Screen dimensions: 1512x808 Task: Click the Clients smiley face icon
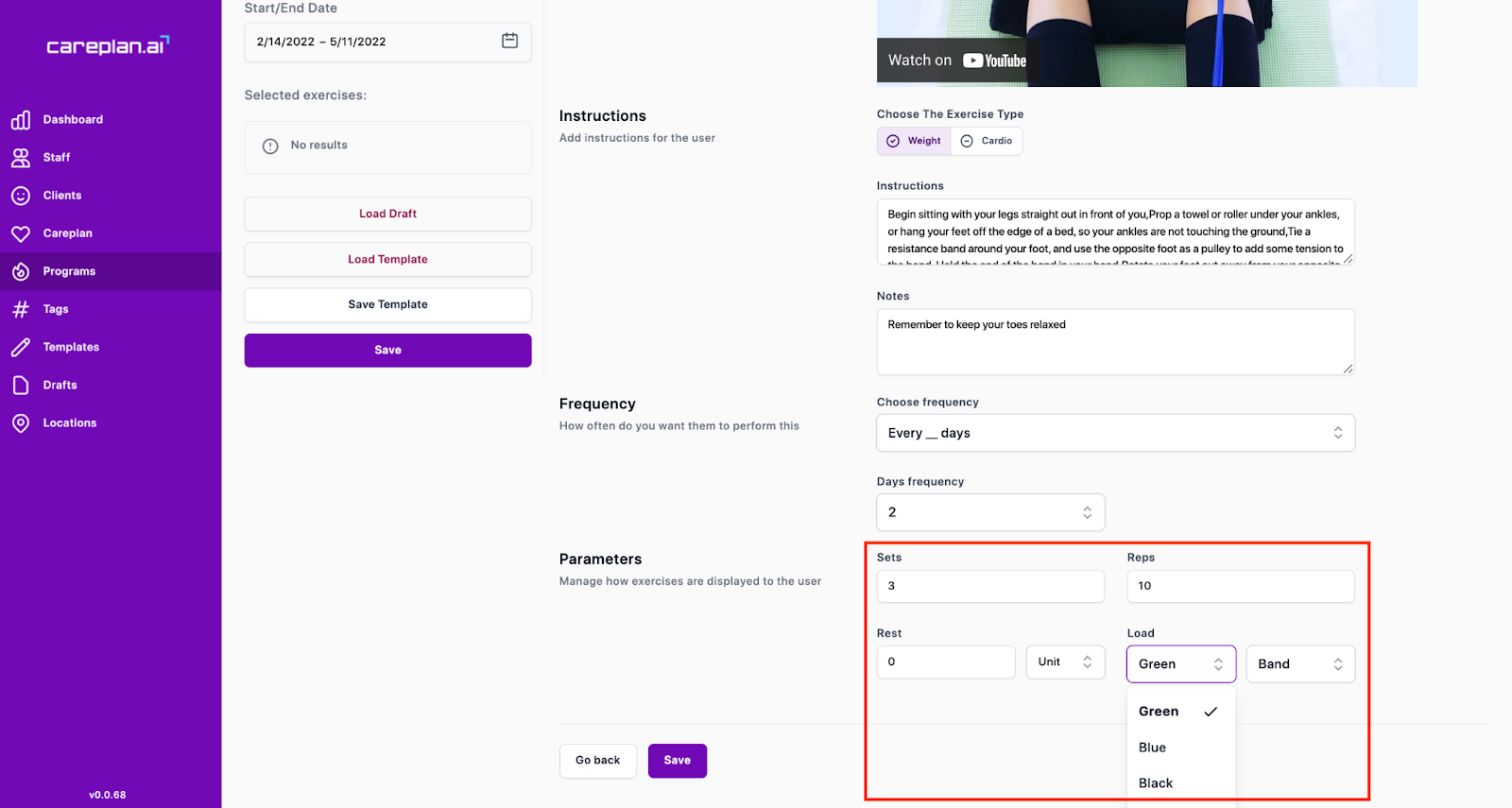21,196
